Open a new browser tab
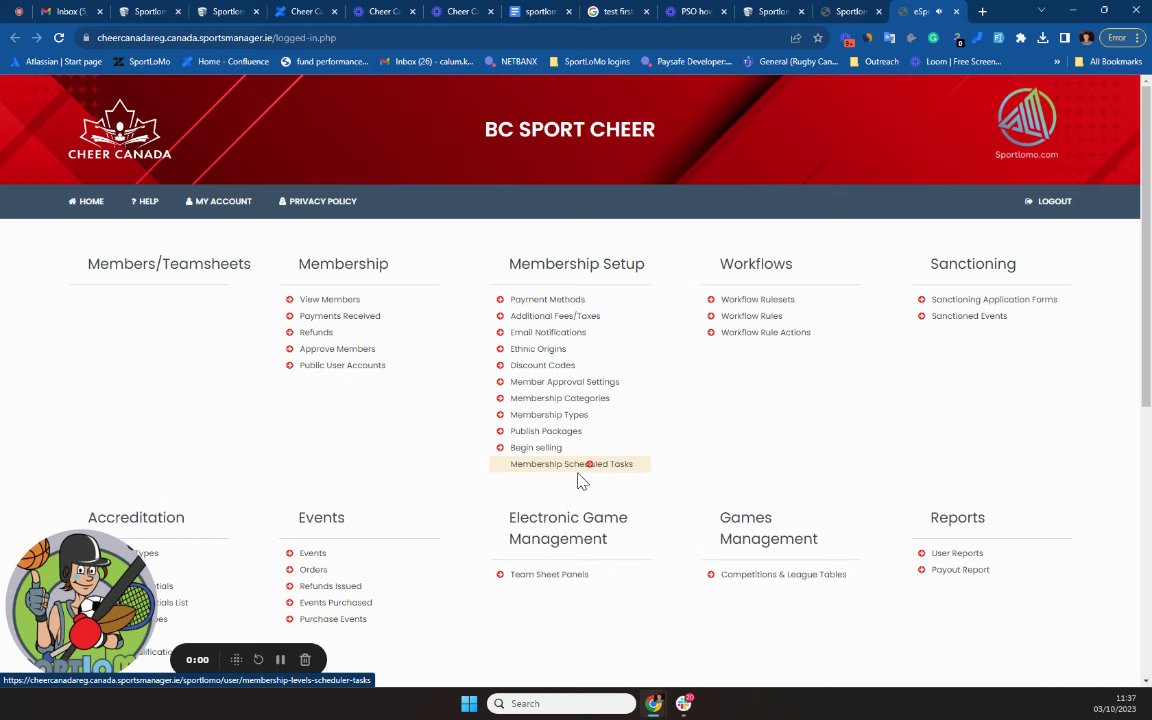The height and width of the screenshot is (720, 1152). [x=982, y=11]
